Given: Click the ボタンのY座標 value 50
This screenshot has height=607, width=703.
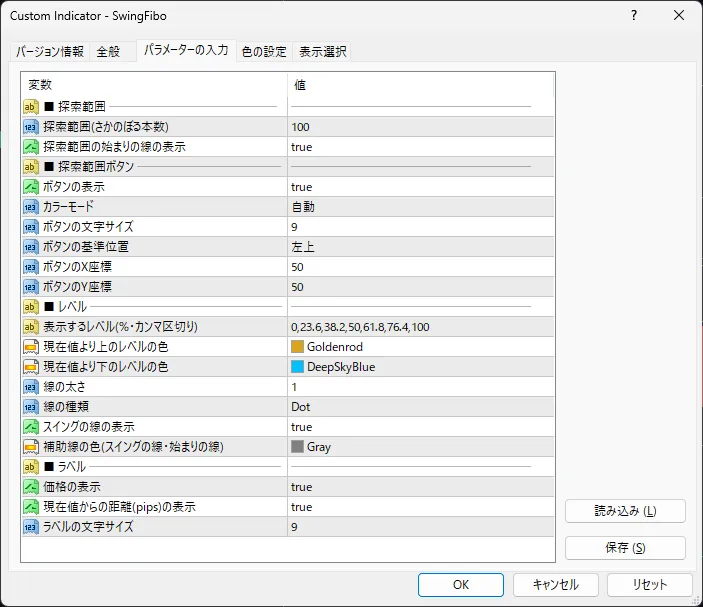Looking at the screenshot, I should click(x=421, y=286).
